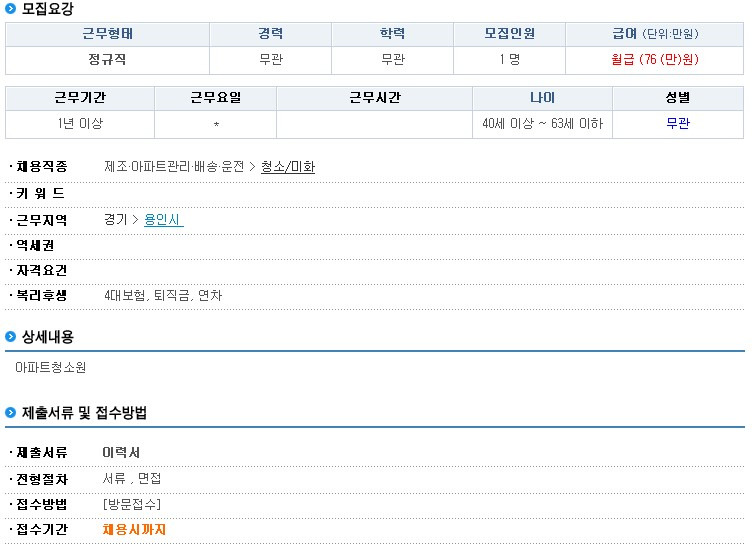Click the 모집인원 column header

[x=509, y=33]
